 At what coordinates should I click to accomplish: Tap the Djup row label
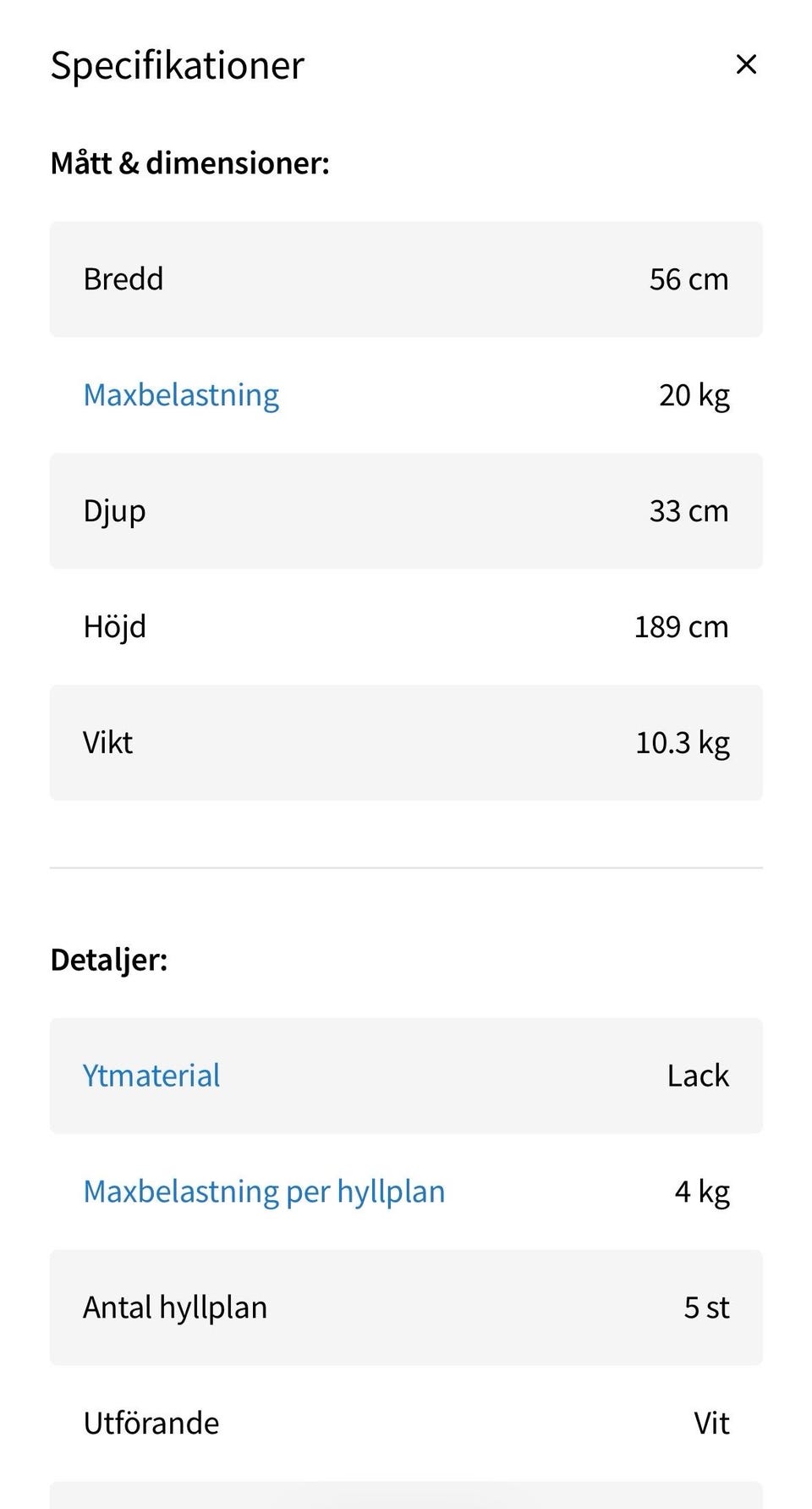click(x=114, y=511)
